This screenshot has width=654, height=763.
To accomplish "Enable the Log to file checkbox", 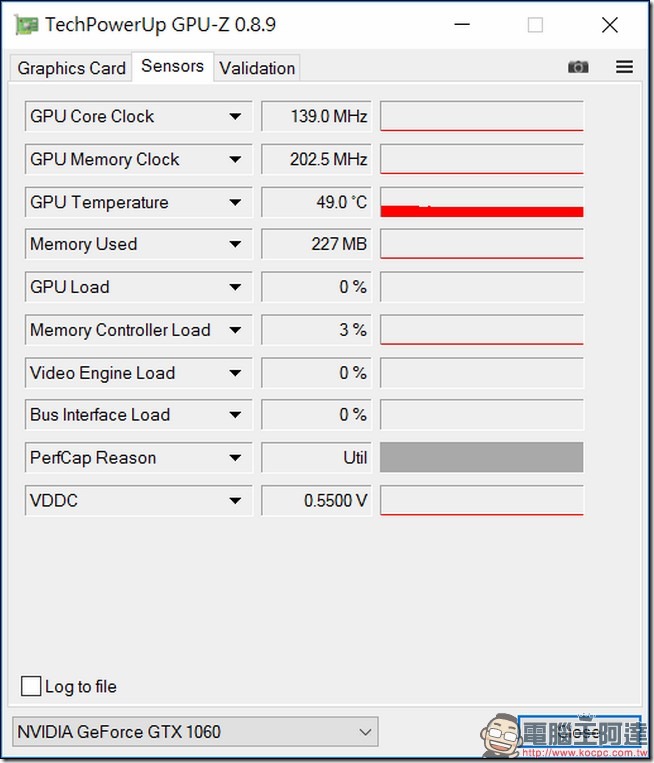I will coord(31,686).
